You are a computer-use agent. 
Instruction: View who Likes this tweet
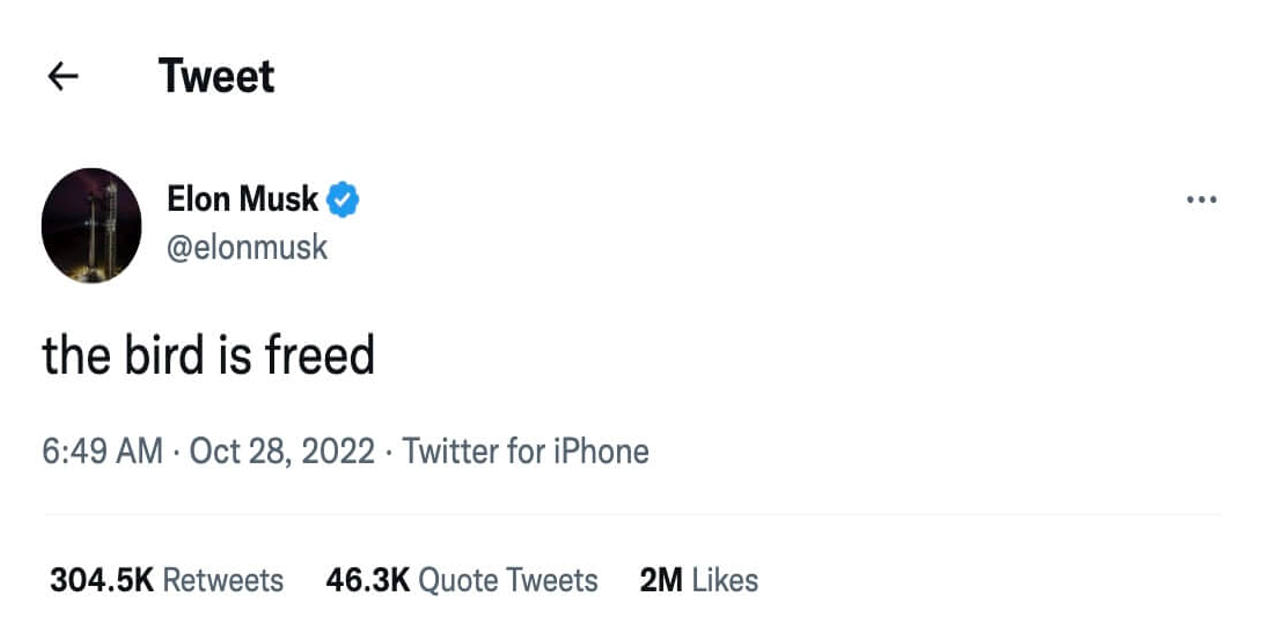[x=725, y=580]
